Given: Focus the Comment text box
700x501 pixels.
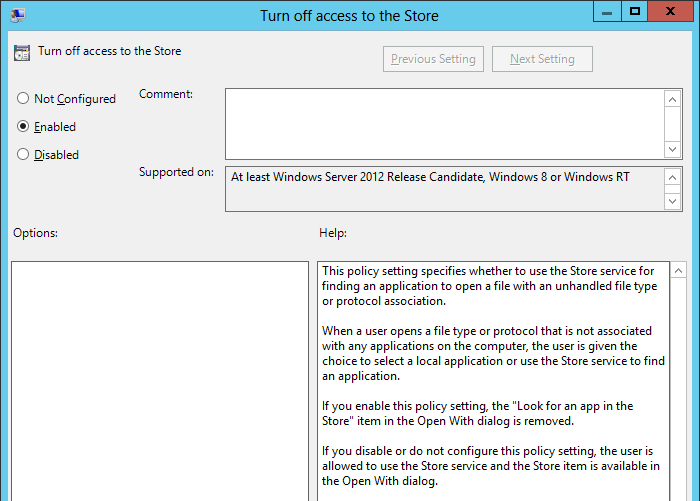Looking at the screenshot, I should pyautogui.click(x=444, y=123).
